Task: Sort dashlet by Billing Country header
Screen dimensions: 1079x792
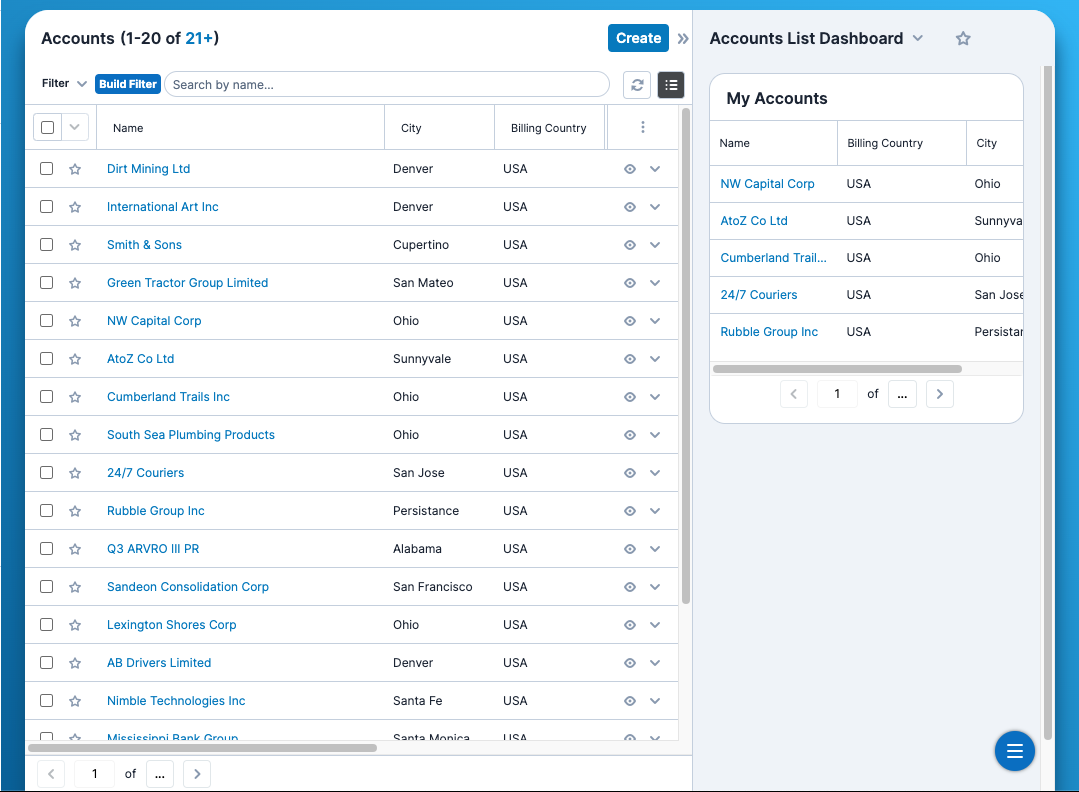Action: click(884, 143)
